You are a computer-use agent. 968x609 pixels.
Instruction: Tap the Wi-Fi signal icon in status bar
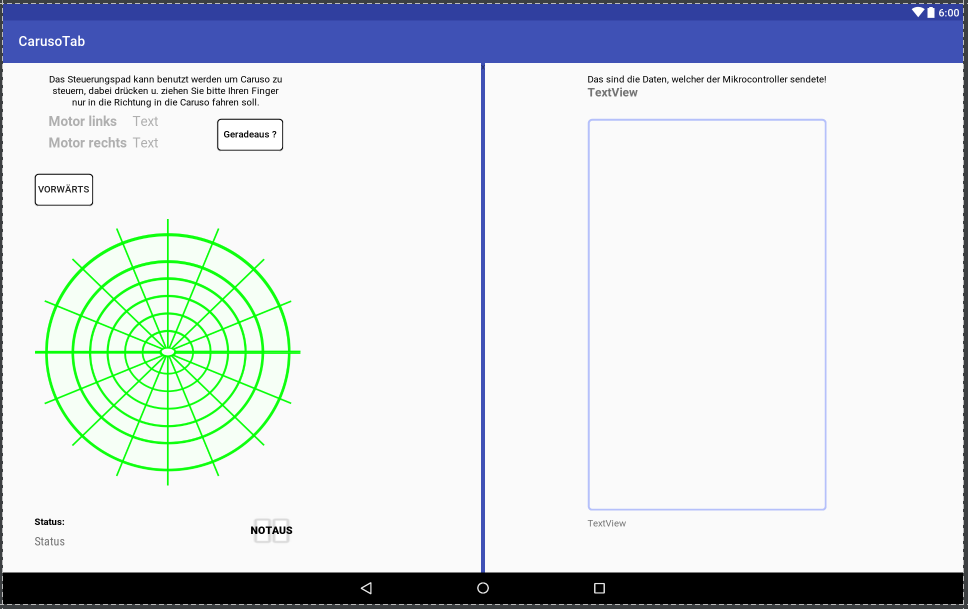(918, 12)
